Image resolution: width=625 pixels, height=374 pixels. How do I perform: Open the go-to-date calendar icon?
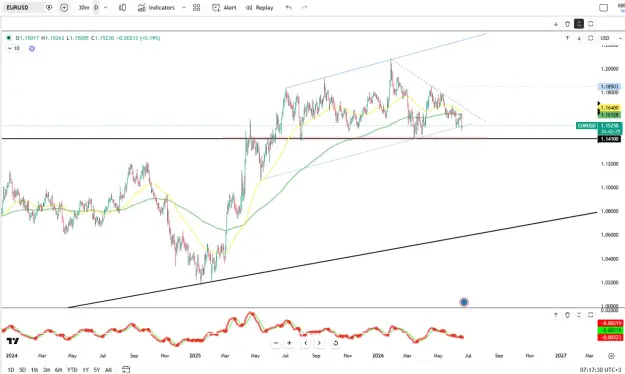[126, 370]
